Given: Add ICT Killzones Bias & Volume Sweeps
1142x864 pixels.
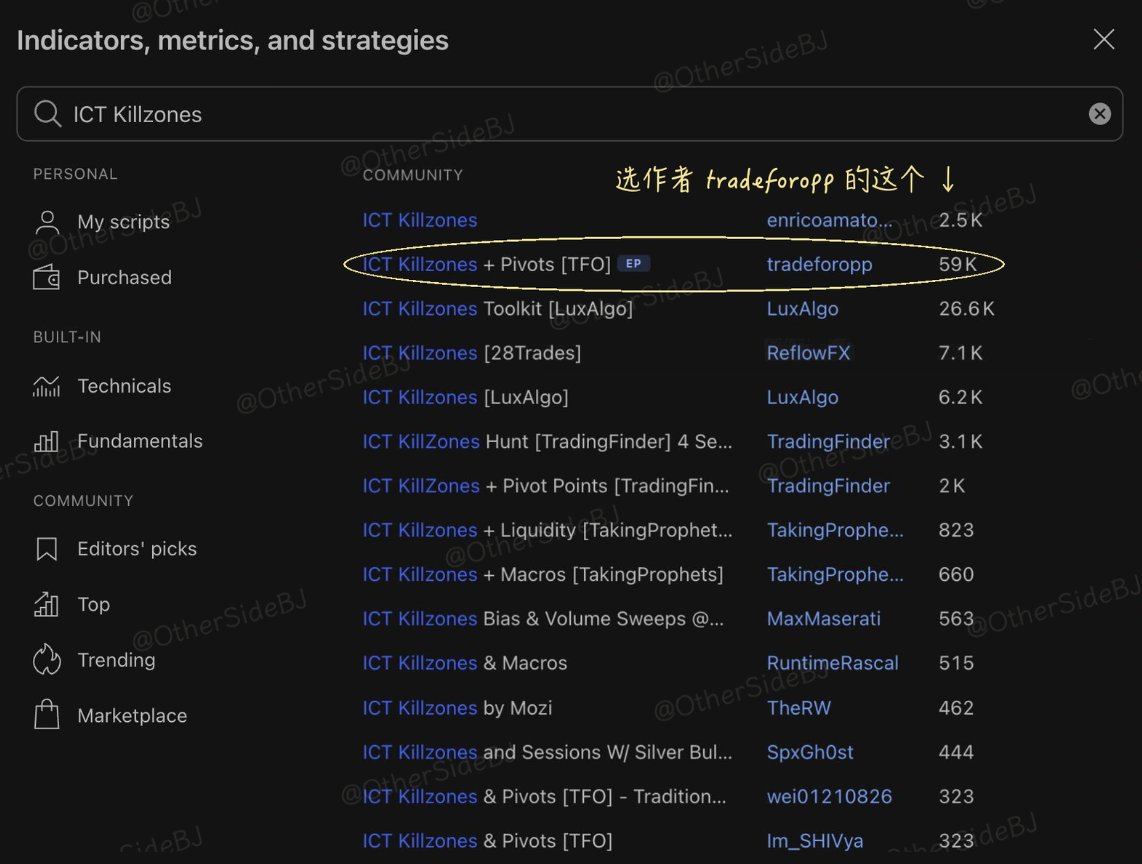Looking at the screenshot, I should point(543,619).
